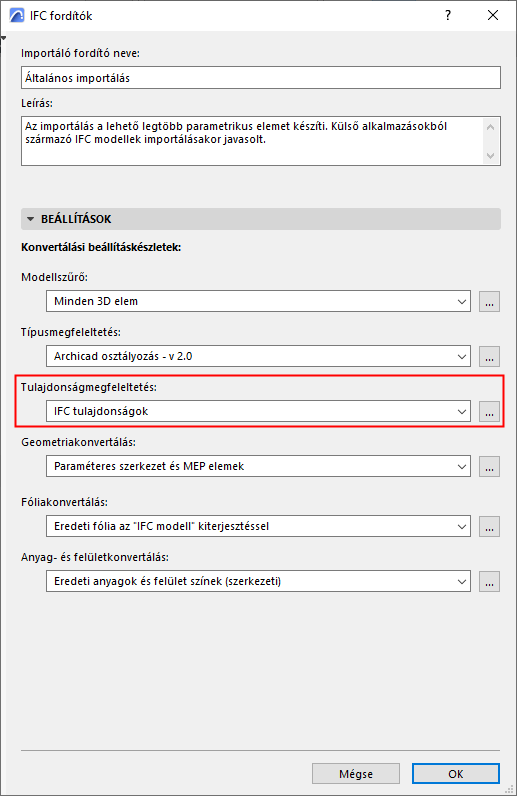Open the IFC tulajdonságok dropdown
This screenshot has height=796, width=517.
258,411
